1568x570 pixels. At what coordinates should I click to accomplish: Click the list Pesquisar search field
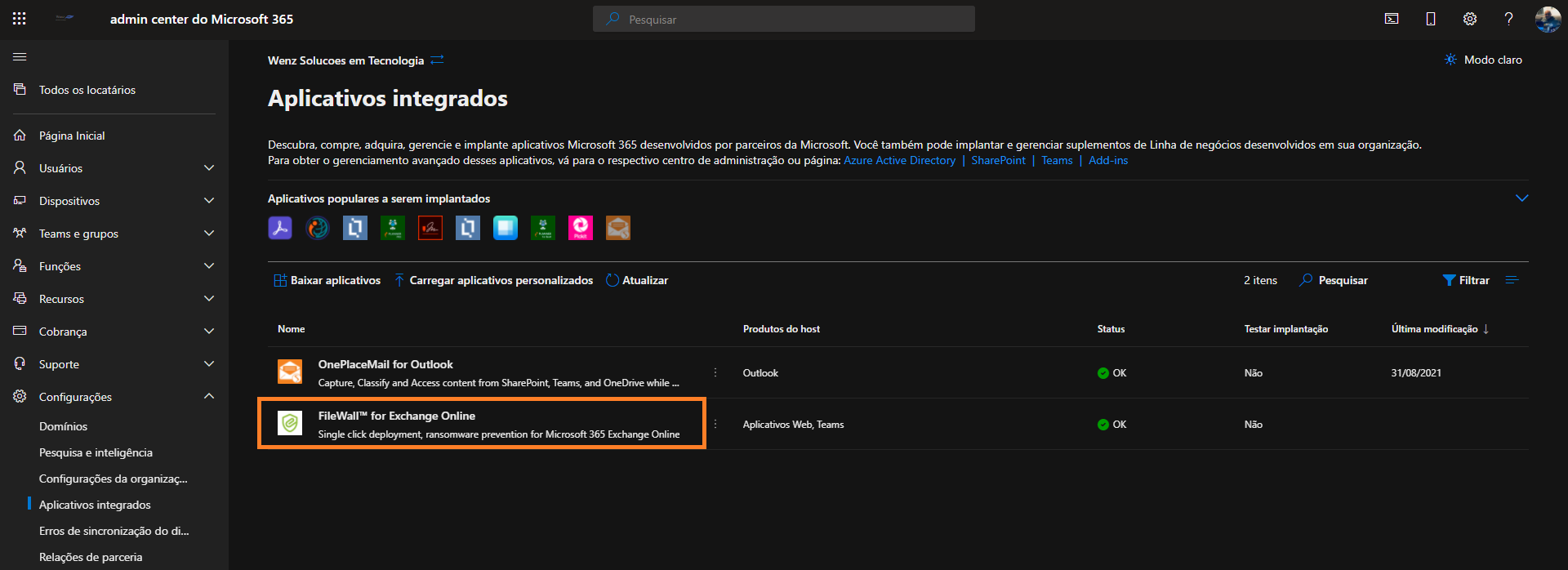coord(1334,280)
